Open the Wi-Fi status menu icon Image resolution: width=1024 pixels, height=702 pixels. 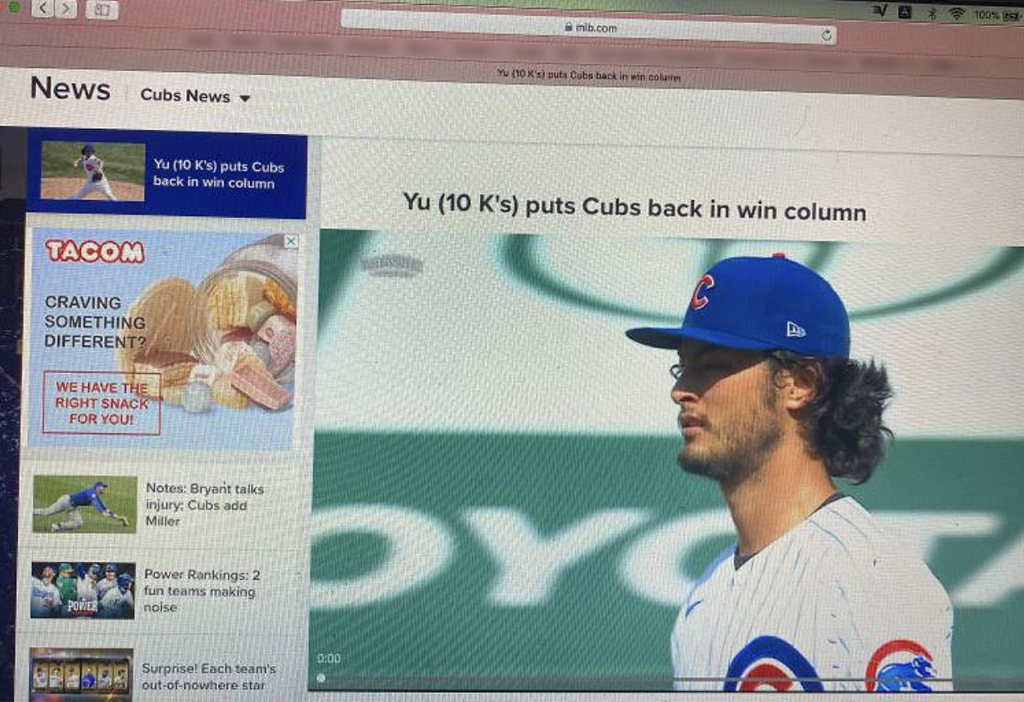tap(957, 14)
